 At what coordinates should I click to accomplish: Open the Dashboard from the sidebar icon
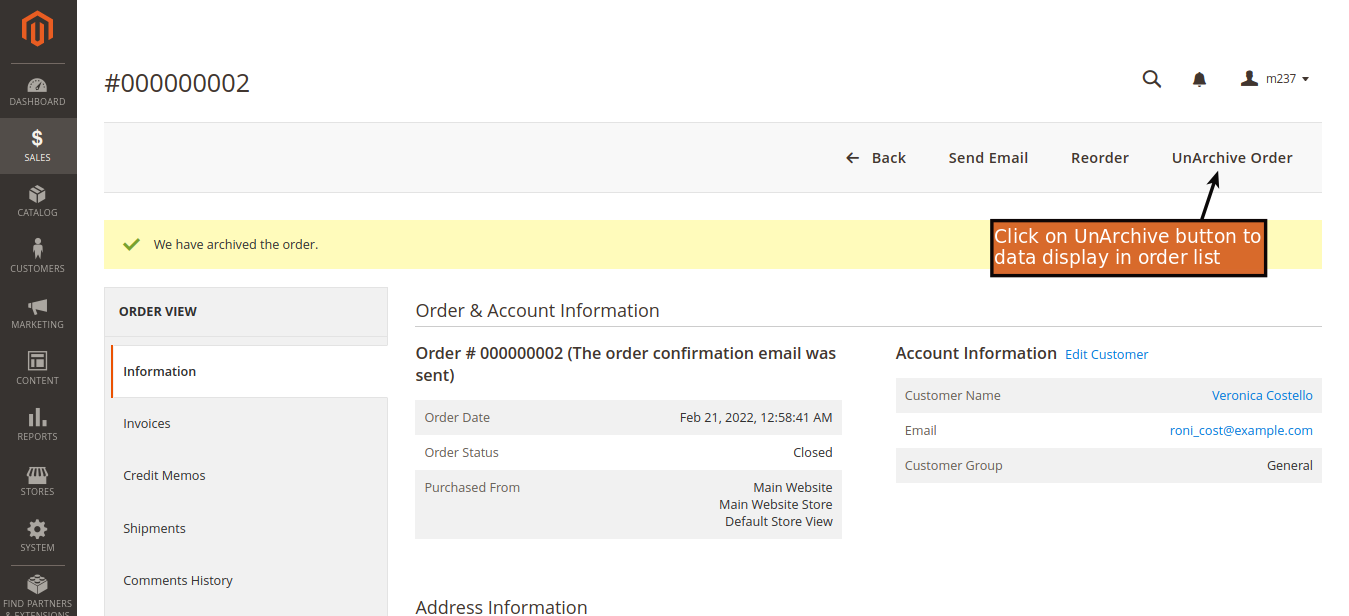pyautogui.click(x=37, y=91)
